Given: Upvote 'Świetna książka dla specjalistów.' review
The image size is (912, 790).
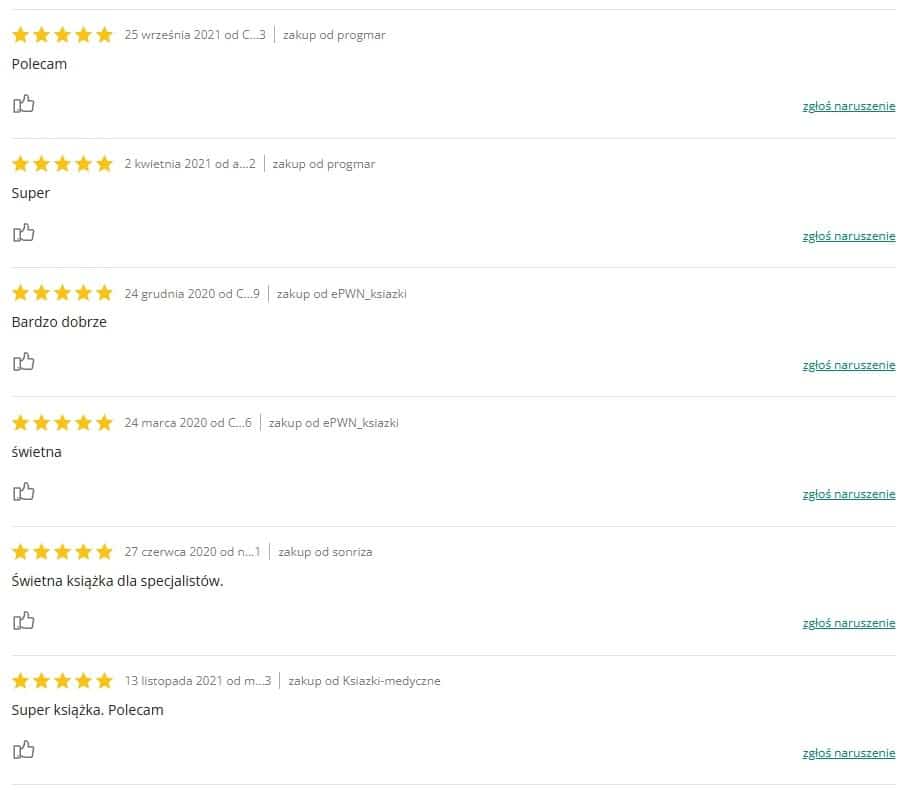Looking at the screenshot, I should click(23, 621).
